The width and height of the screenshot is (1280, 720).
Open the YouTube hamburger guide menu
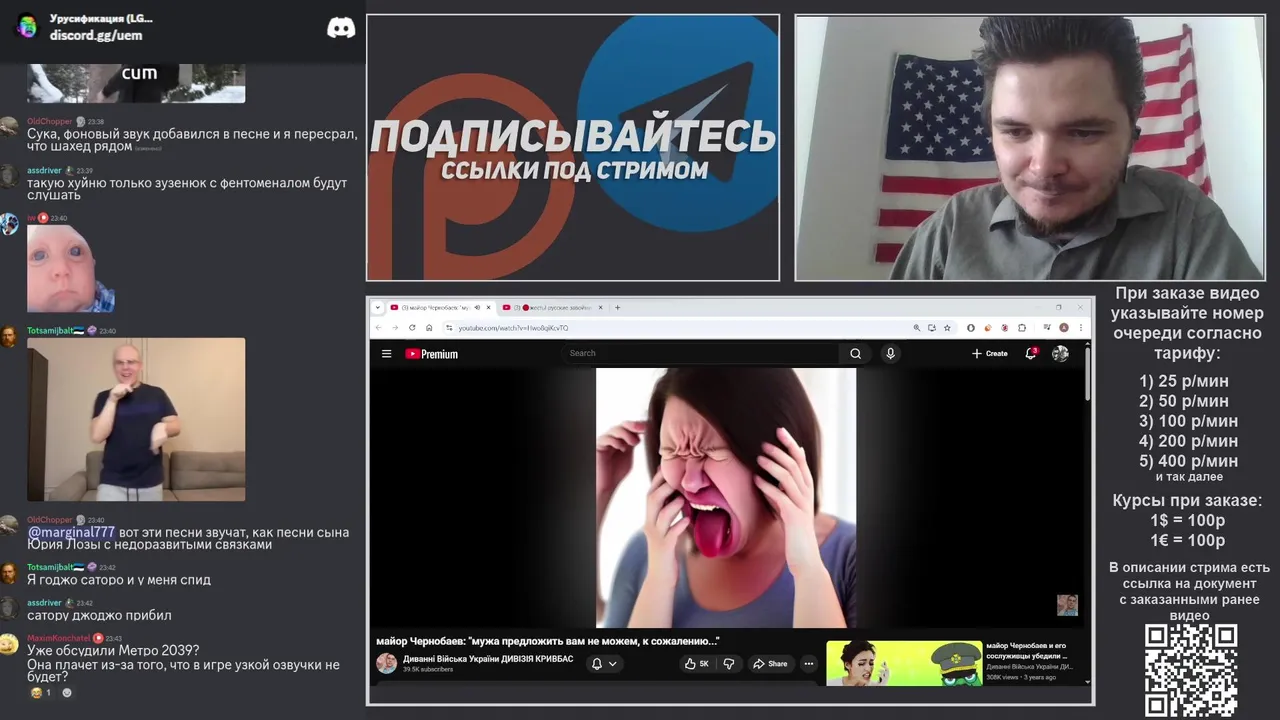[x=386, y=354]
